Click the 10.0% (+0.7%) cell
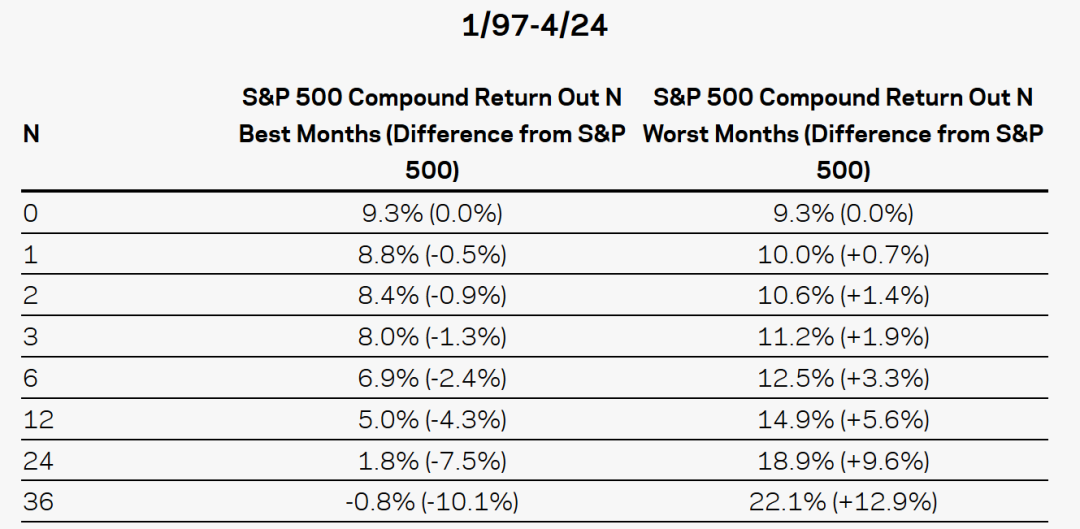The height and width of the screenshot is (529, 1080). coord(843,255)
